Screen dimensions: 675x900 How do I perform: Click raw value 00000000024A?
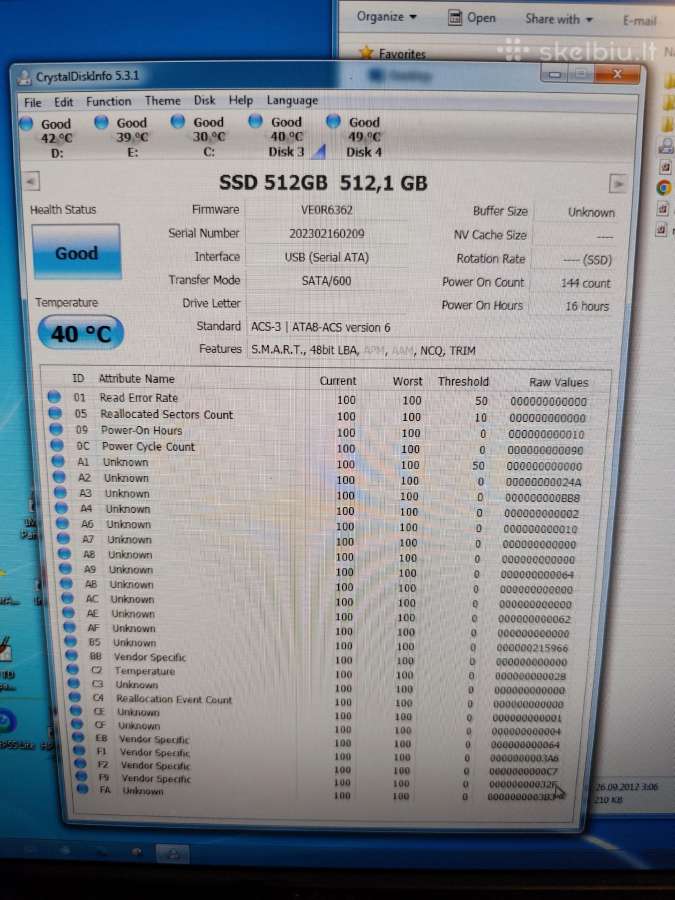(544, 482)
